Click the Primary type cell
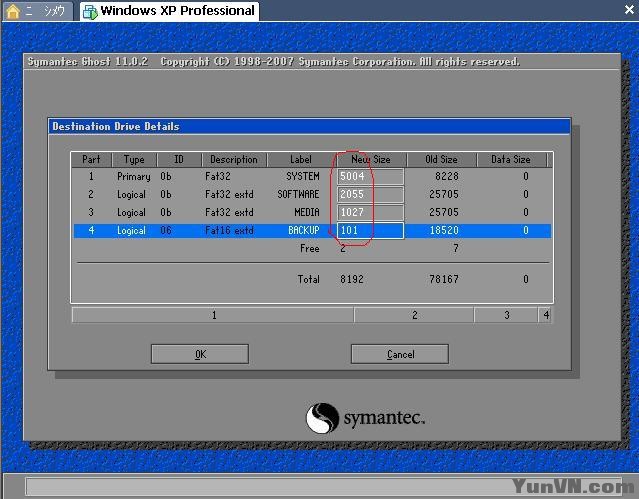 pyautogui.click(x=134, y=177)
